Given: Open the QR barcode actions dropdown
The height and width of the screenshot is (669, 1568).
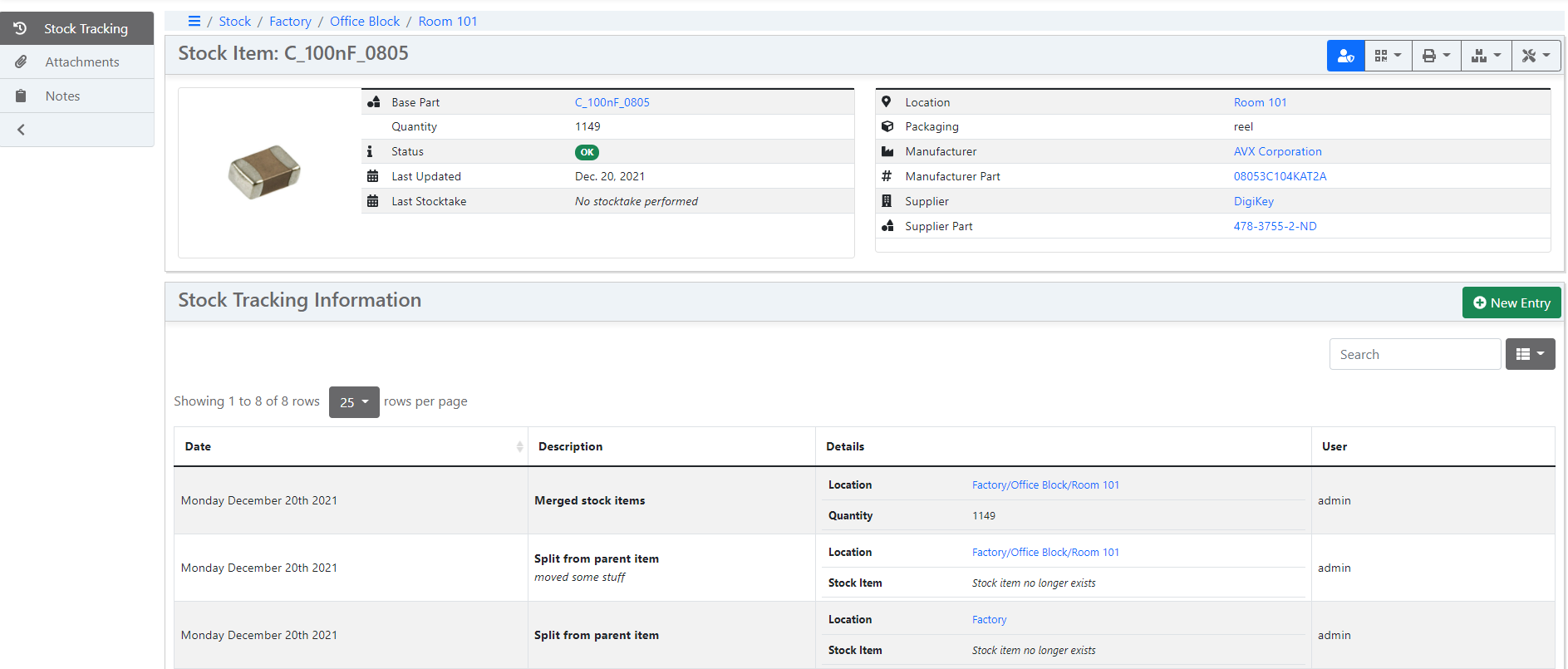Looking at the screenshot, I should coord(1388,56).
